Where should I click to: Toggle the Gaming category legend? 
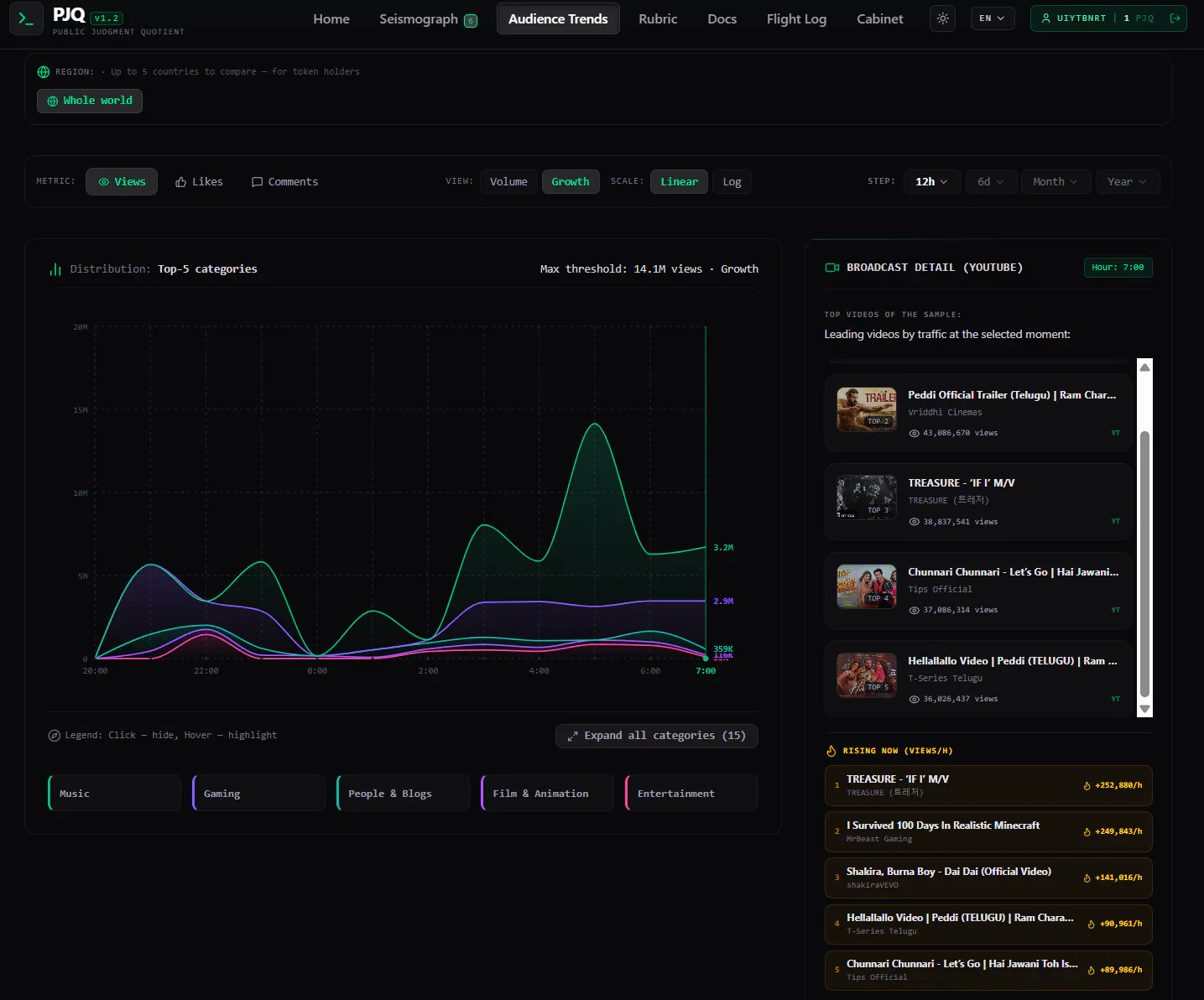pos(259,794)
